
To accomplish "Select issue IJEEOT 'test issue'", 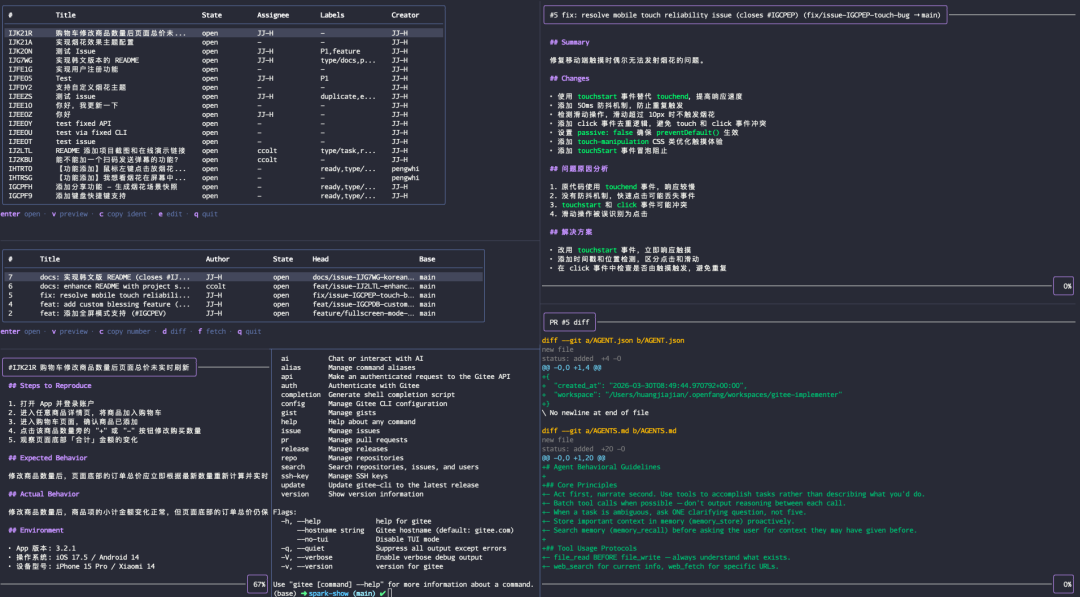I will [x=224, y=141].
